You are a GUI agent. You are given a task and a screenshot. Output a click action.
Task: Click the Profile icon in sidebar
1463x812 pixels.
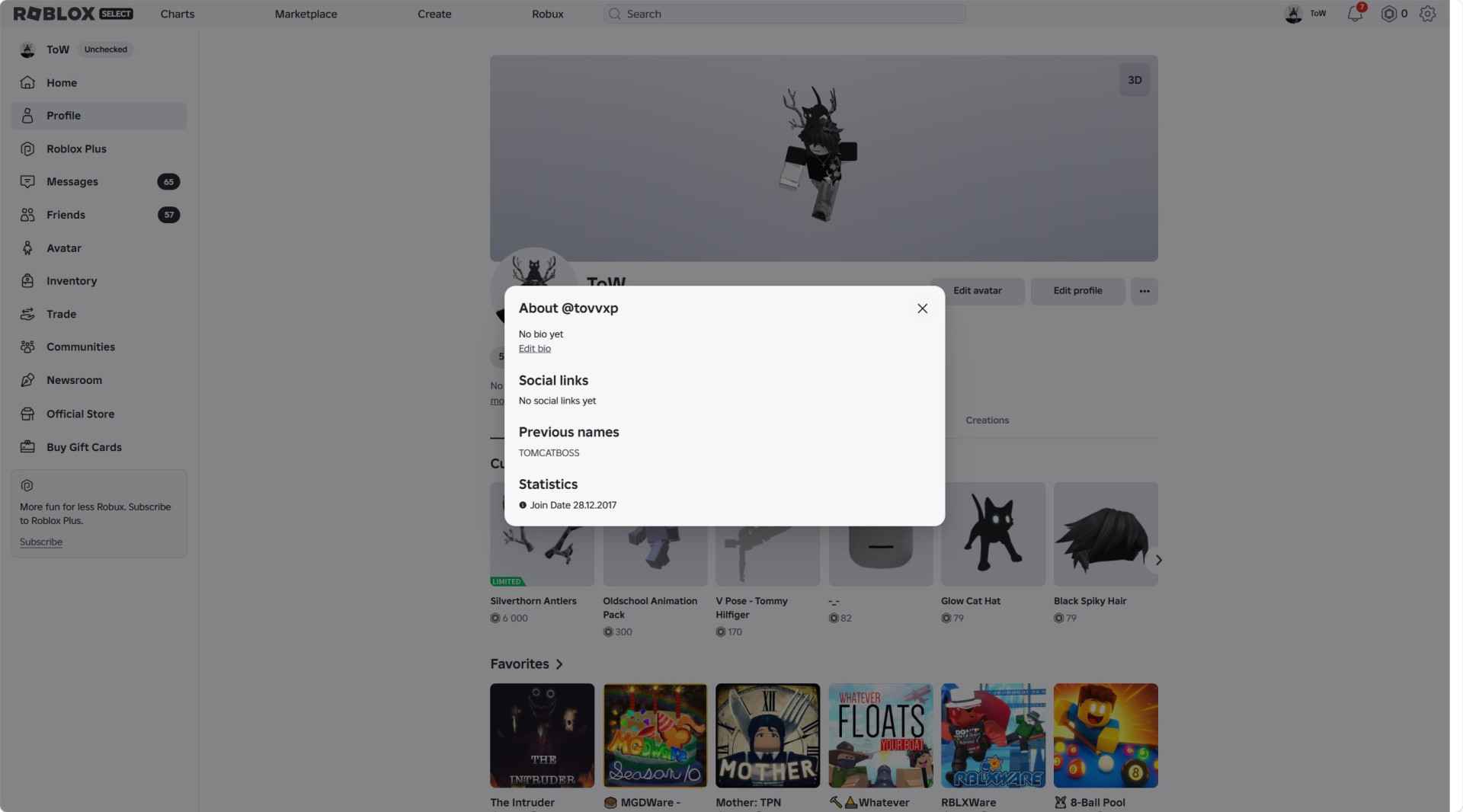pyautogui.click(x=27, y=116)
